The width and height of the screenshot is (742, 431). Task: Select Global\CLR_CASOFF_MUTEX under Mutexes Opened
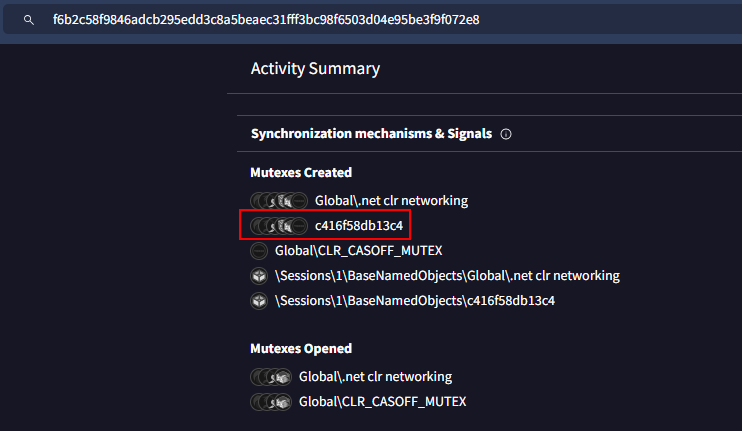[382, 402]
